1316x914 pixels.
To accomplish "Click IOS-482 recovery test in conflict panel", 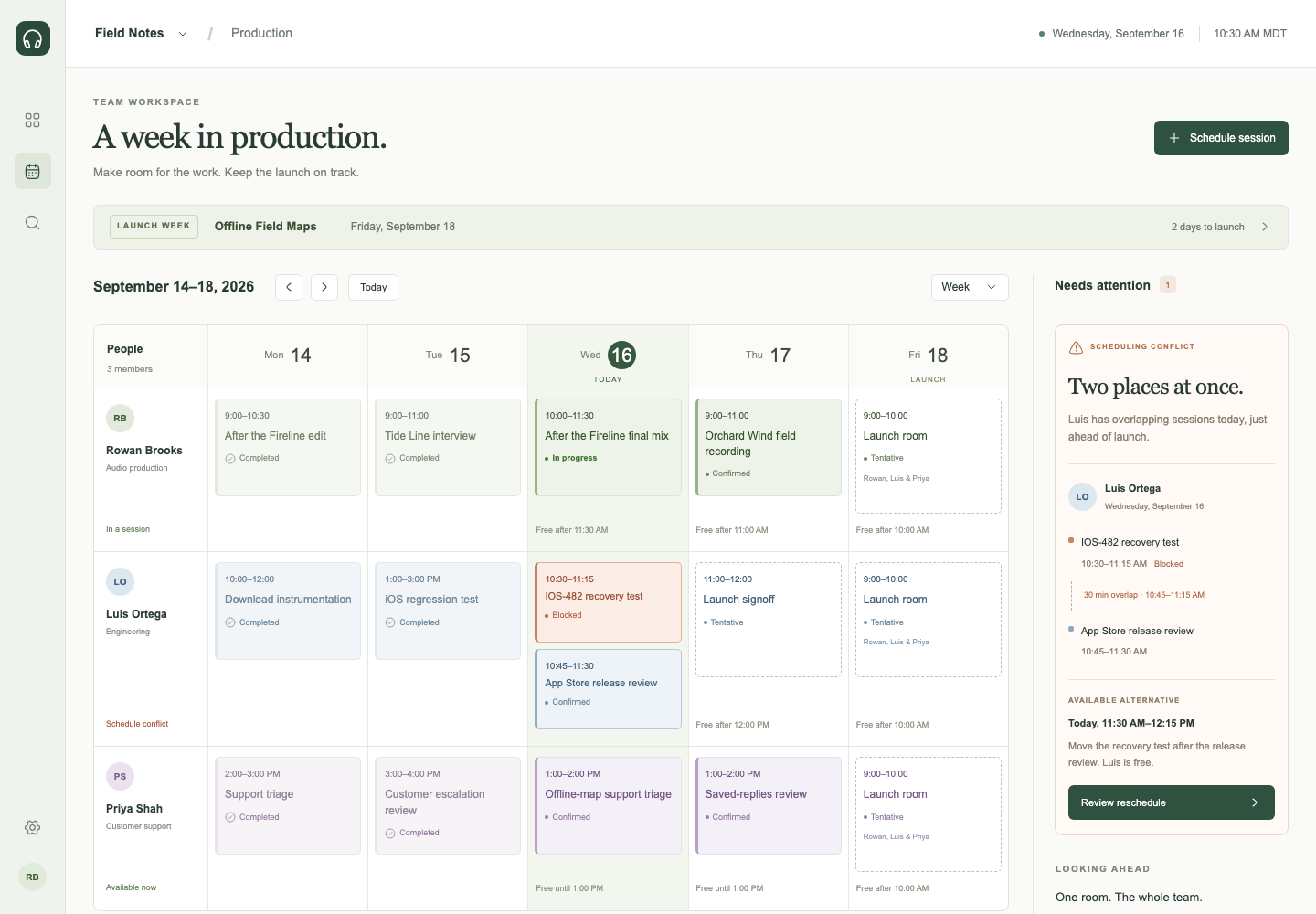I will pyautogui.click(x=1130, y=542).
